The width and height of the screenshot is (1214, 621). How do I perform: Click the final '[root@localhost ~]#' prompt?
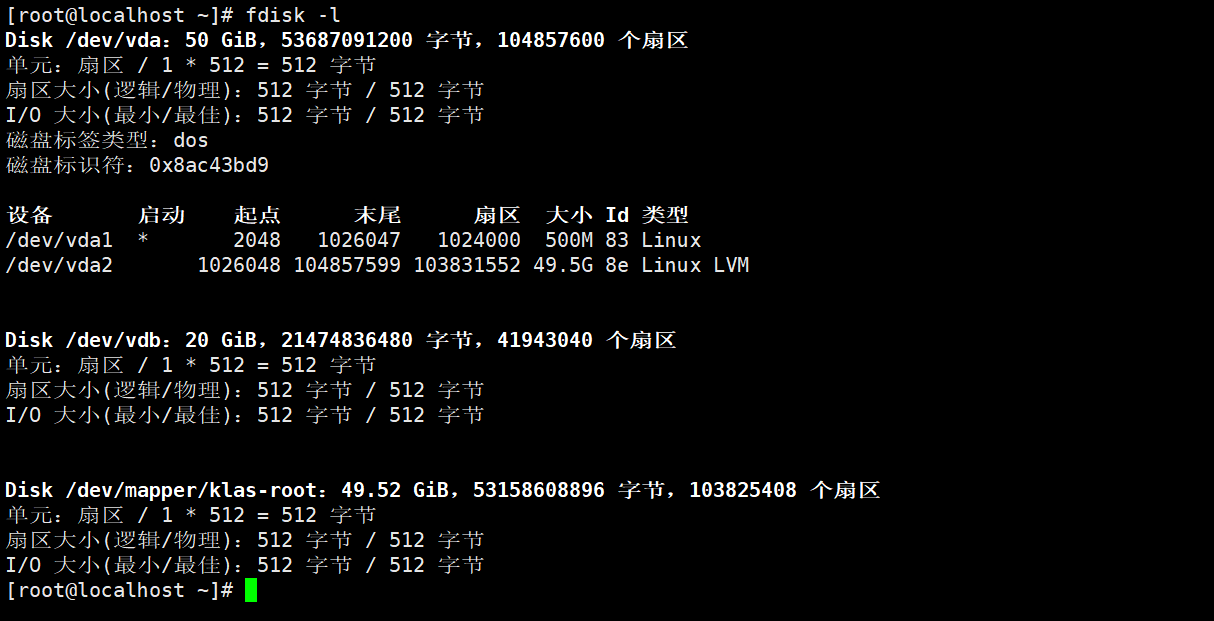point(119,590)
